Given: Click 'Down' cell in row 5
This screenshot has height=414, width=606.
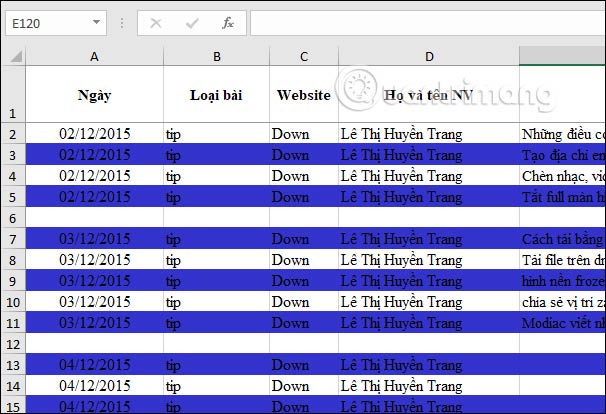Looking at the screenshot, I should point(304,196).
